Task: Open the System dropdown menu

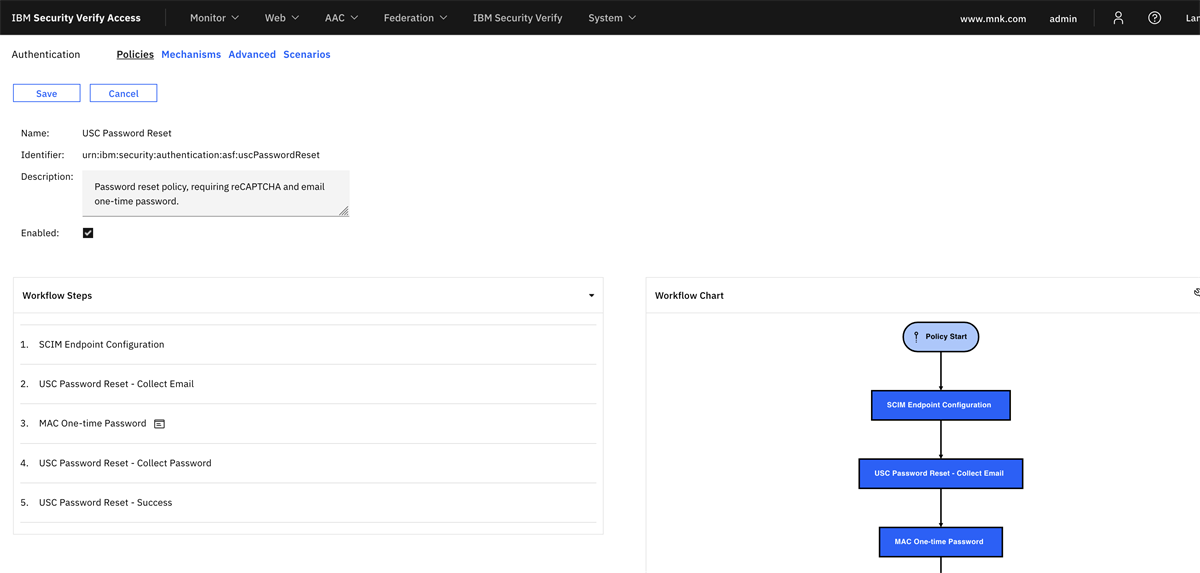Action: point(612,18)
